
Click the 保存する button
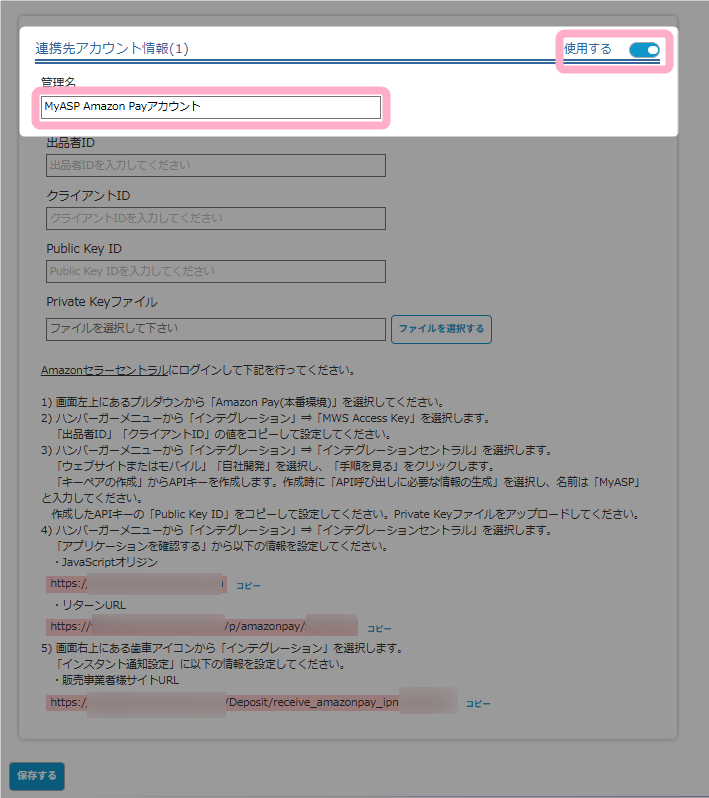click(37, 775)
